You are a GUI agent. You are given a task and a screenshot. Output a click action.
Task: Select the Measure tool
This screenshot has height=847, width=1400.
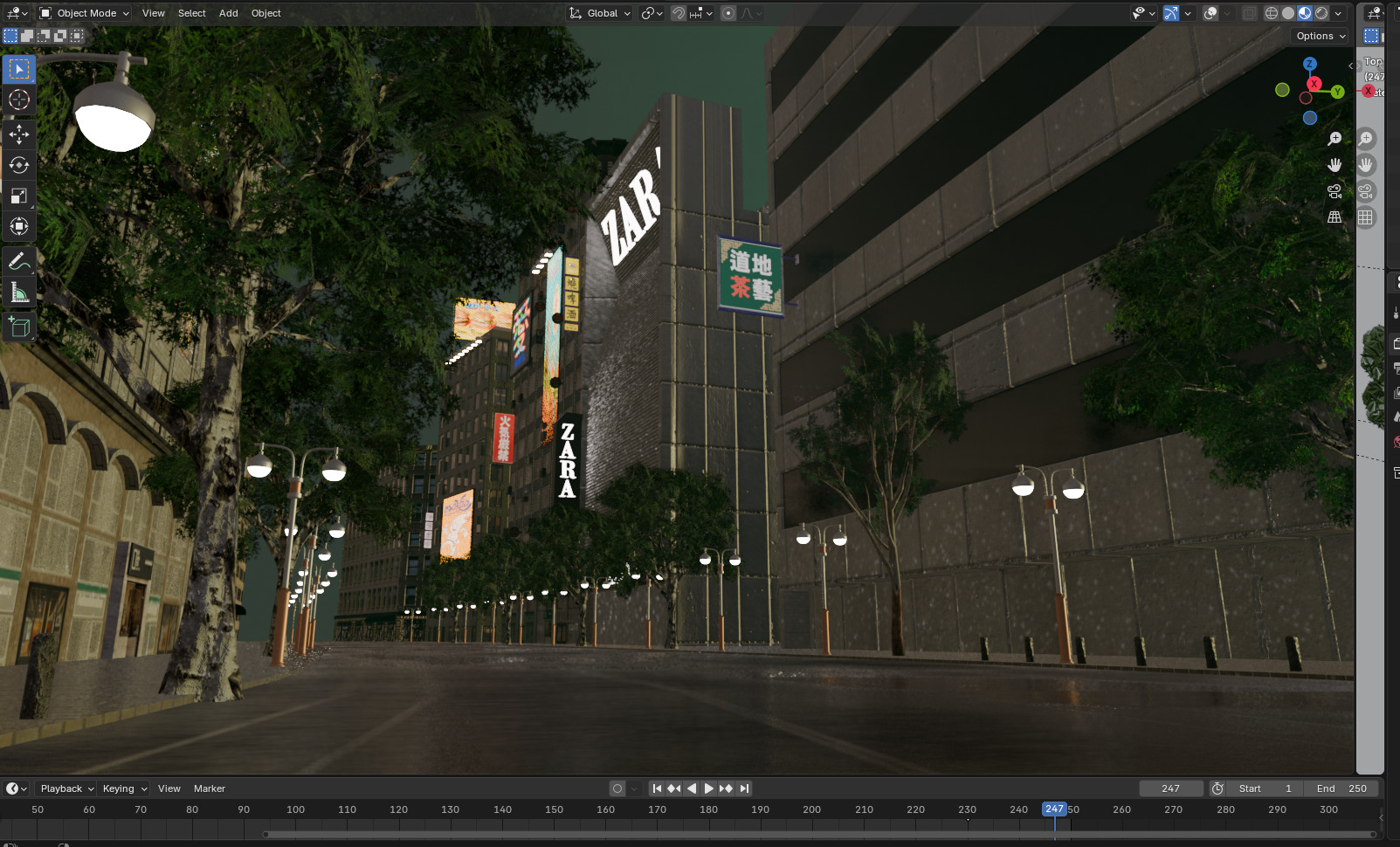[19, 292]
